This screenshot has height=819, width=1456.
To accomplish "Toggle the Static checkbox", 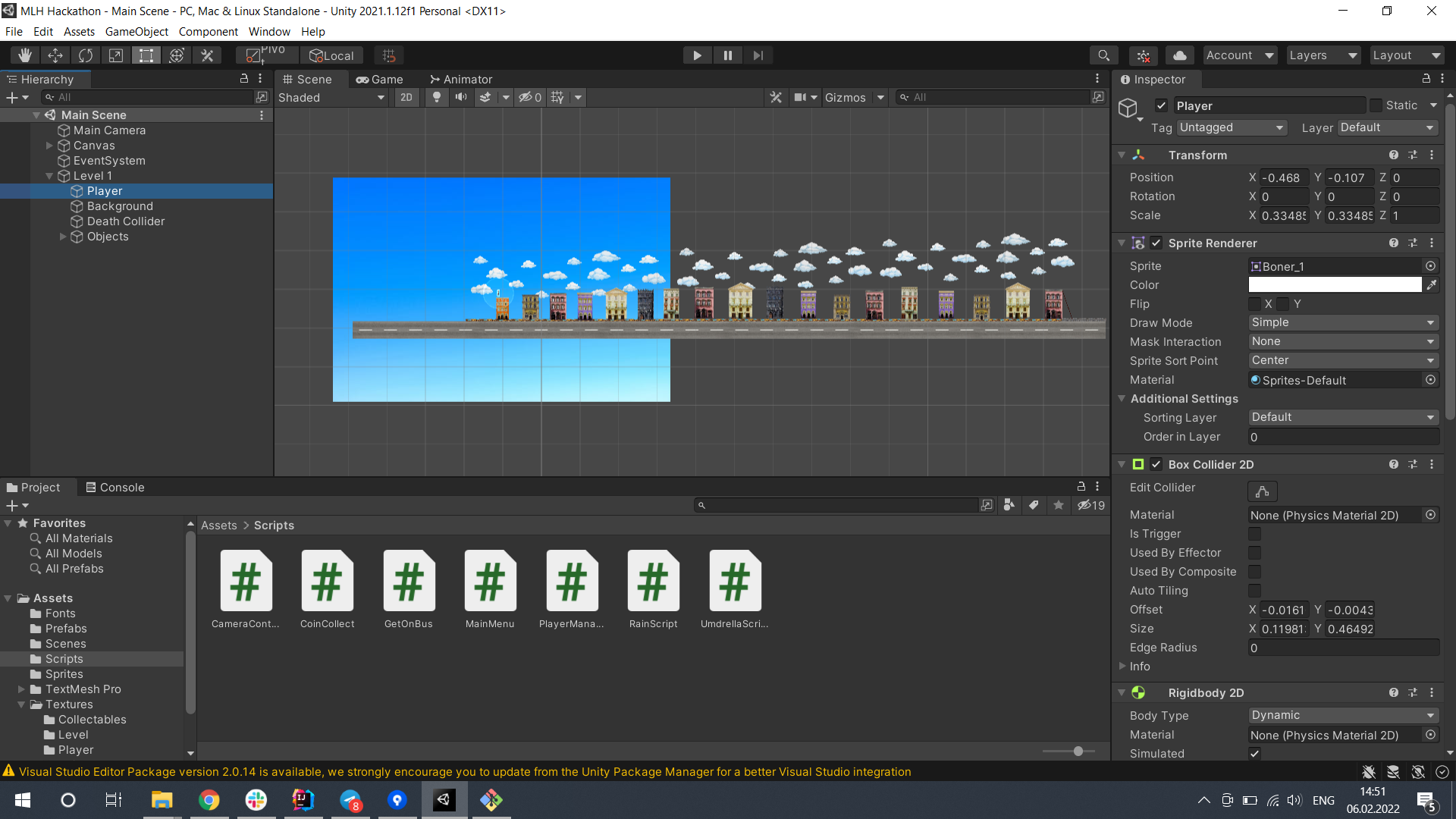I will (x=1376, y=105).
